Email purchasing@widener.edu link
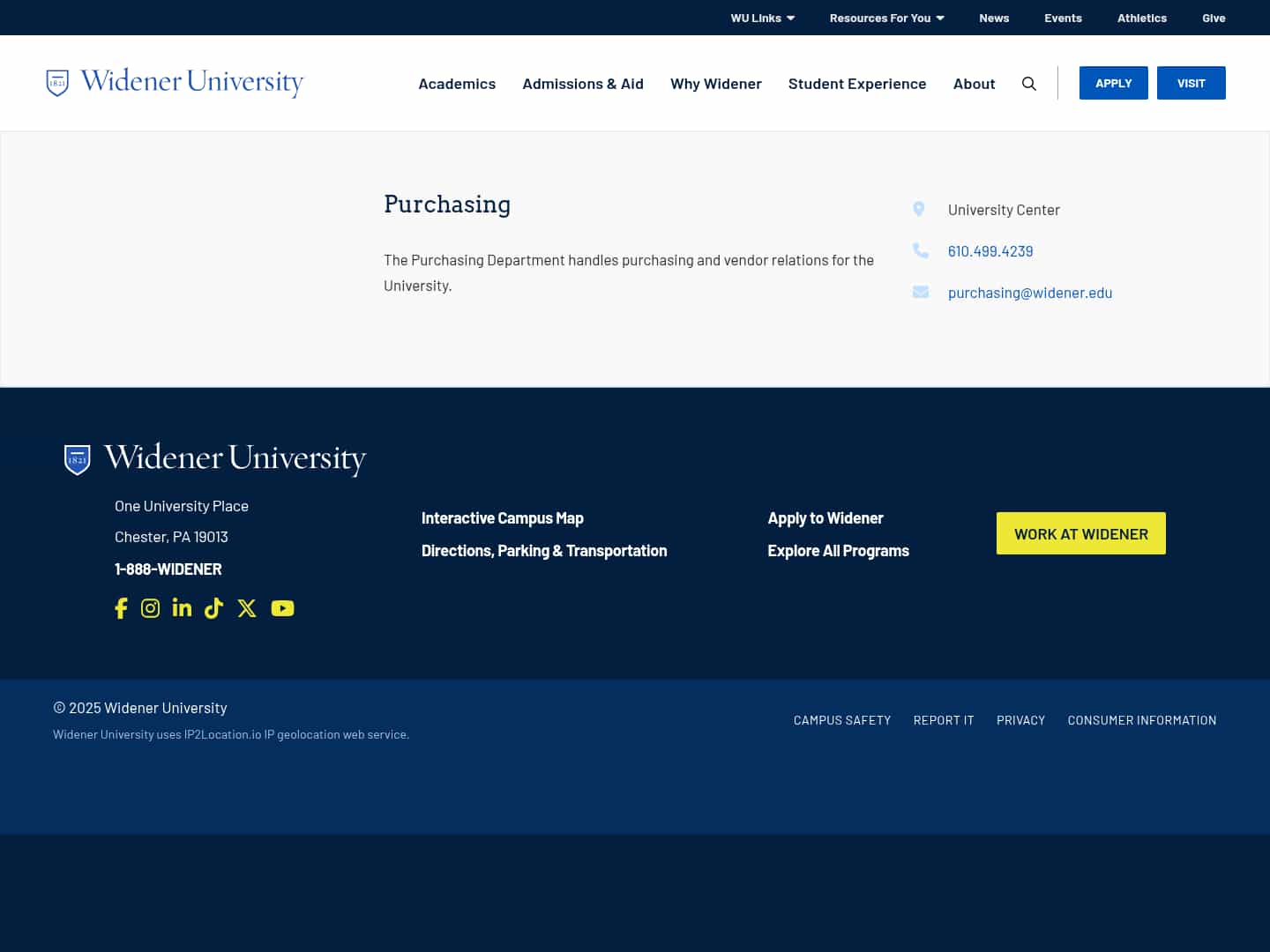 click(1029, 293)
